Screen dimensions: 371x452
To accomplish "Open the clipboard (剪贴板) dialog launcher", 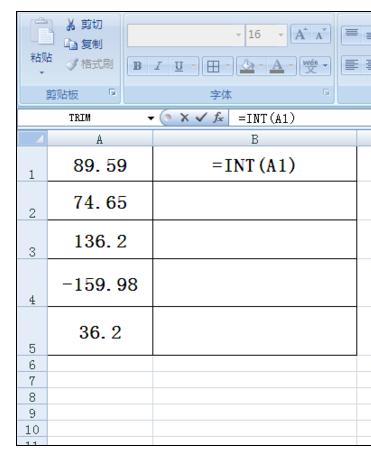I will tap(113, 92).
